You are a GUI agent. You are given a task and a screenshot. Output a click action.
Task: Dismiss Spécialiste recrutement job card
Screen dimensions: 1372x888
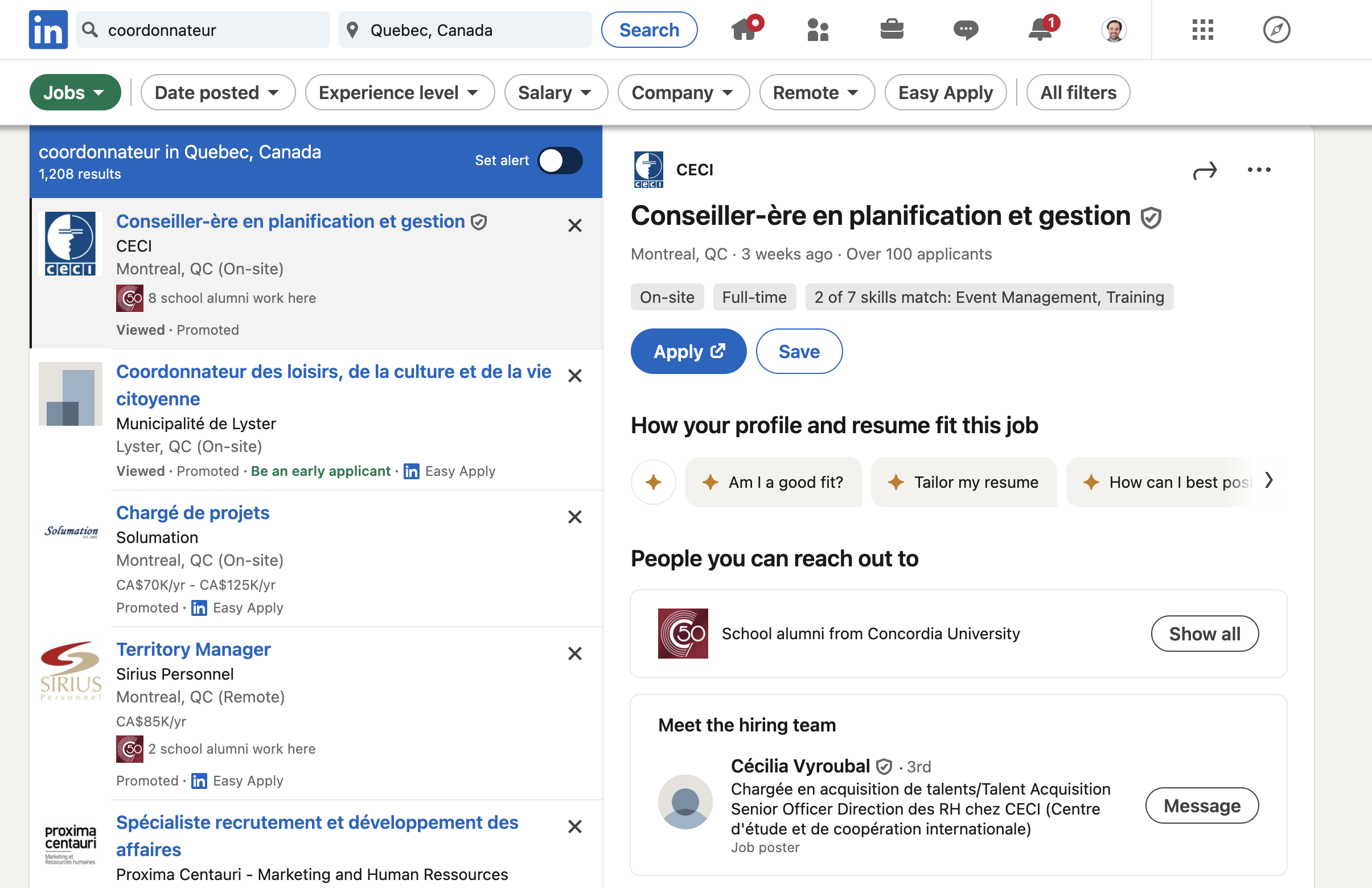pos(575,827)
